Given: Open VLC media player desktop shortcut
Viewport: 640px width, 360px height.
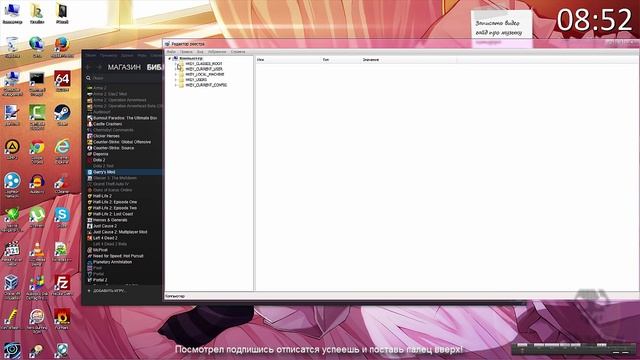Looking at the screenshot, I should coord(37,253).
